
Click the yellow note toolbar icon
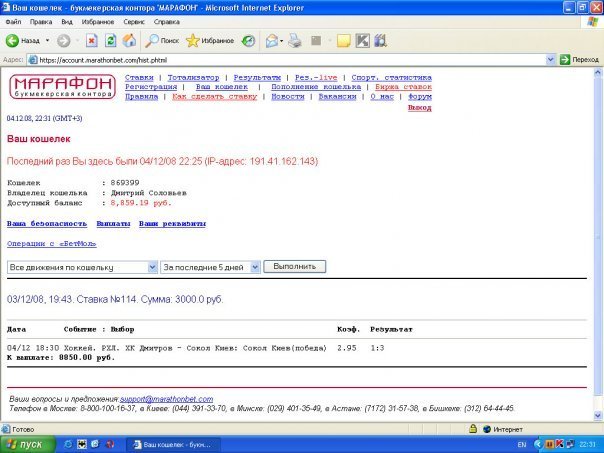344,40
